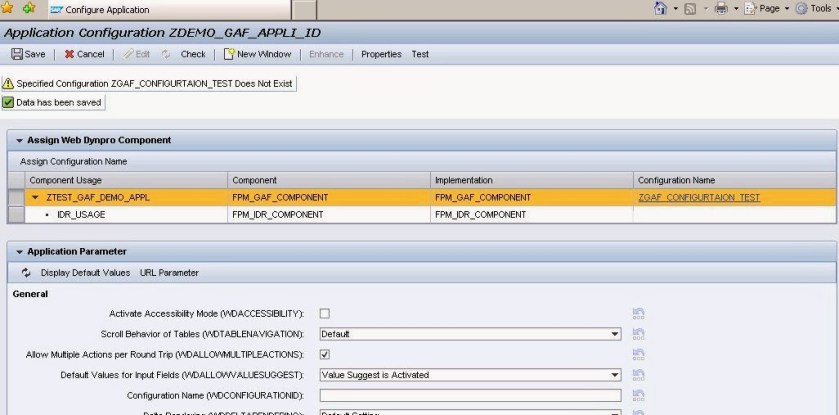The height and width of the screenshot is (415, 839).
Task: Open the Scroll Behavior of Tables dropdown
Action: 615,334
